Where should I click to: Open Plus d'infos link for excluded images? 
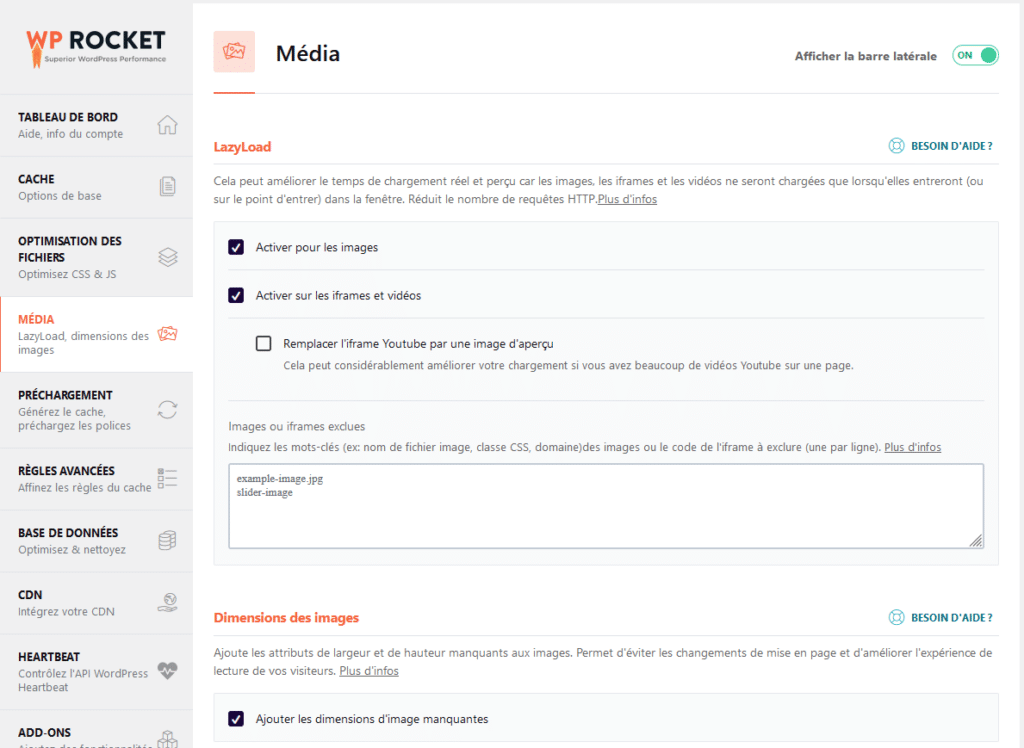(x=912, y=447)
